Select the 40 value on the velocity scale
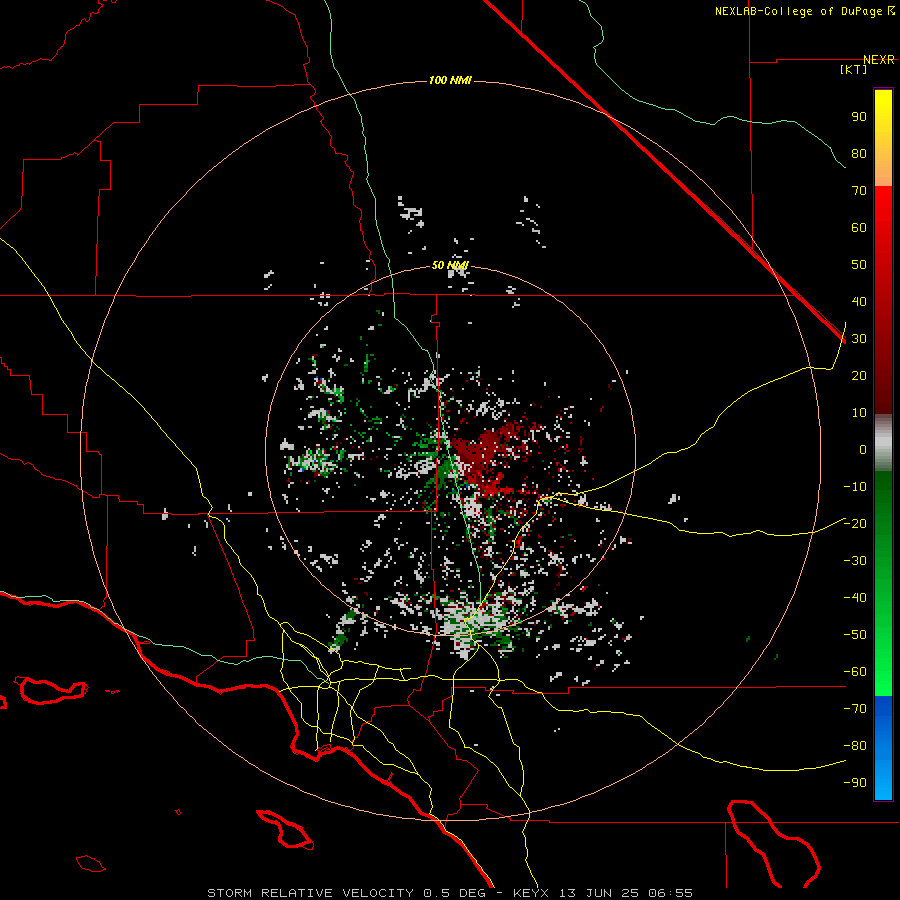 click(x=859, y=301)
